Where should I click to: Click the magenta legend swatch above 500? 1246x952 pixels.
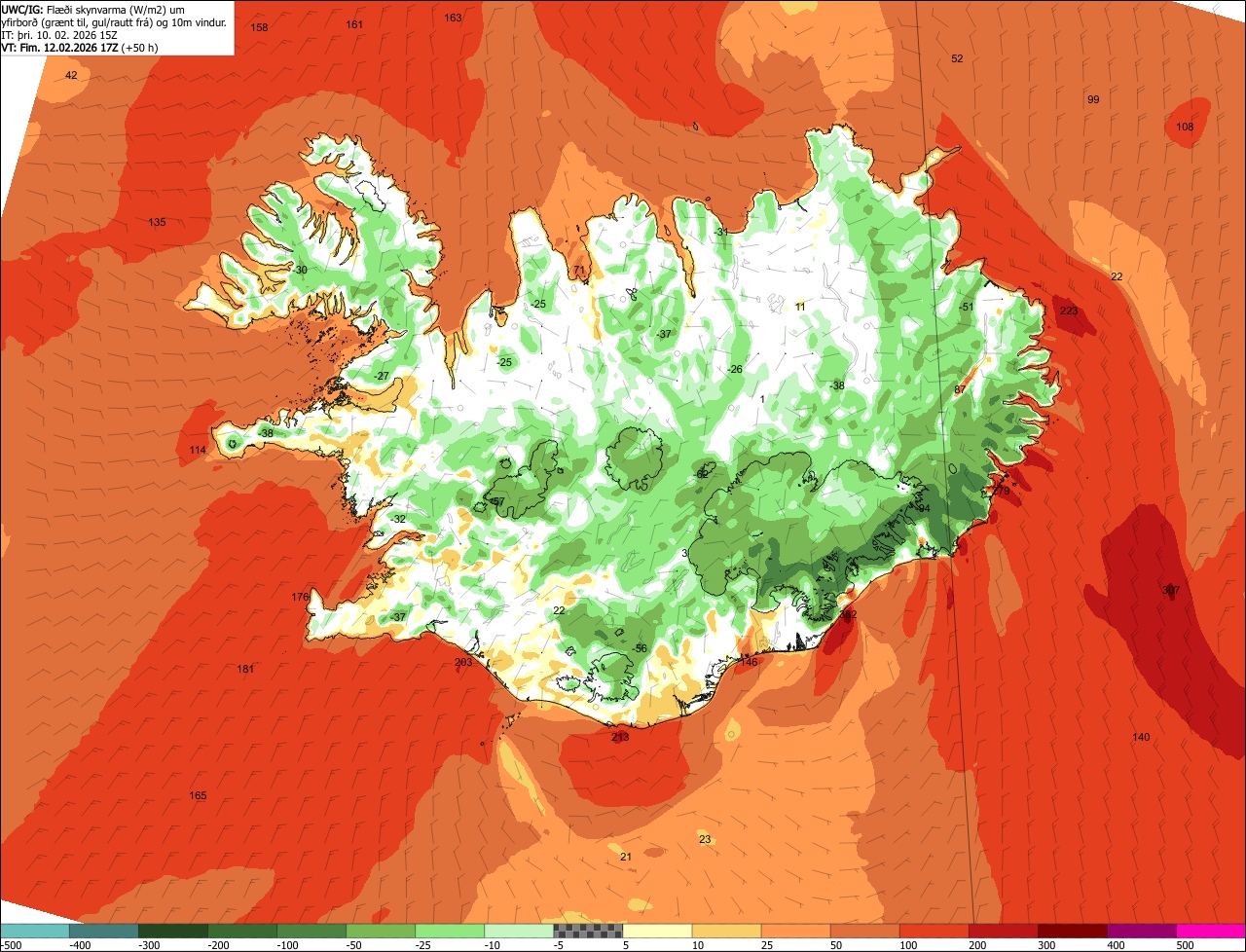click(1211, 931)
